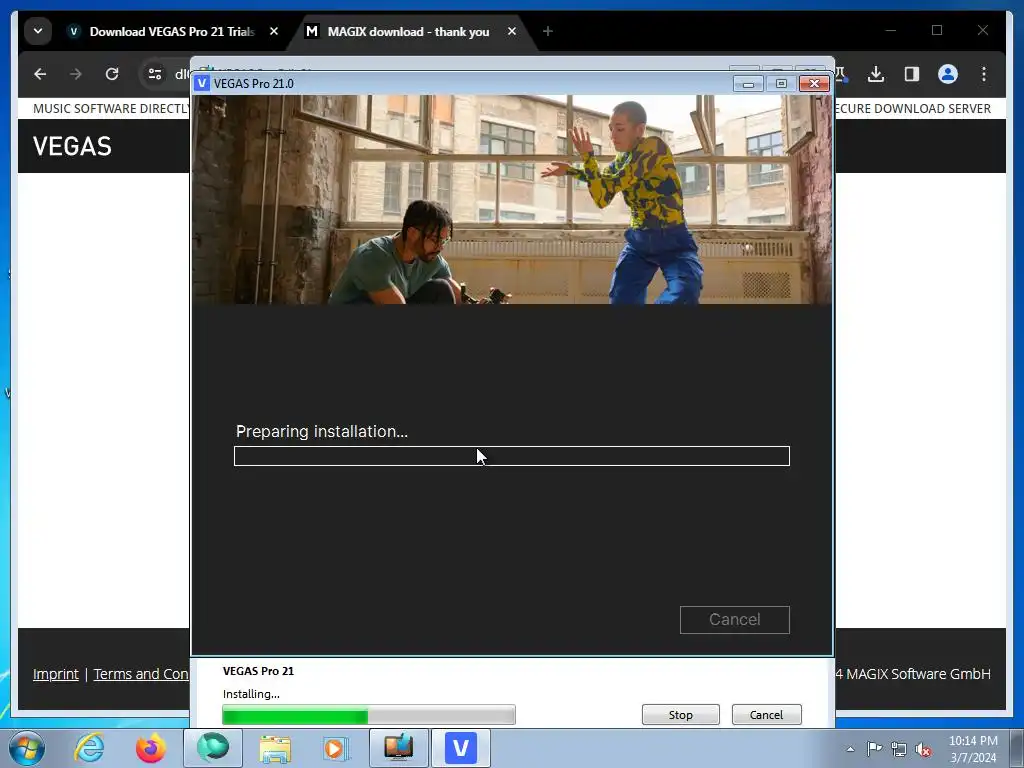The width and height of the screenshot is (1024, 768).
Task: Open Chrome downloads icon
Action: point(876,74)
